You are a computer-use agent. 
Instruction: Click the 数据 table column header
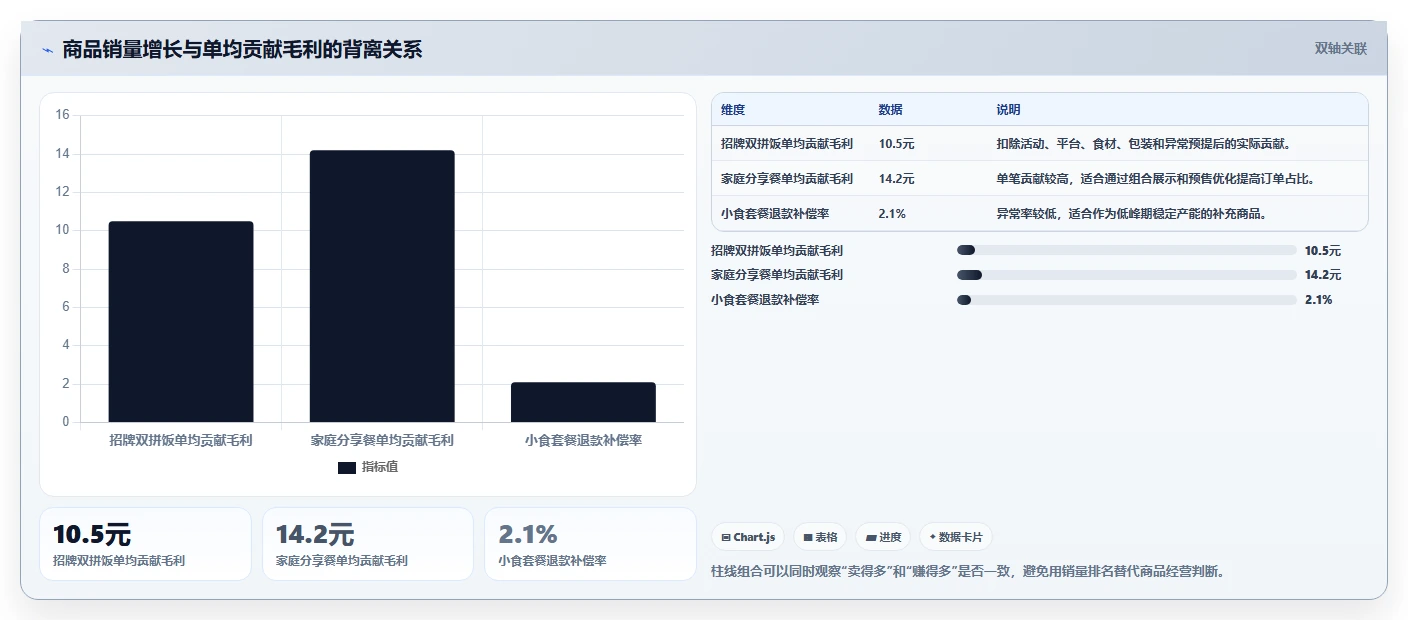[890, 110]
